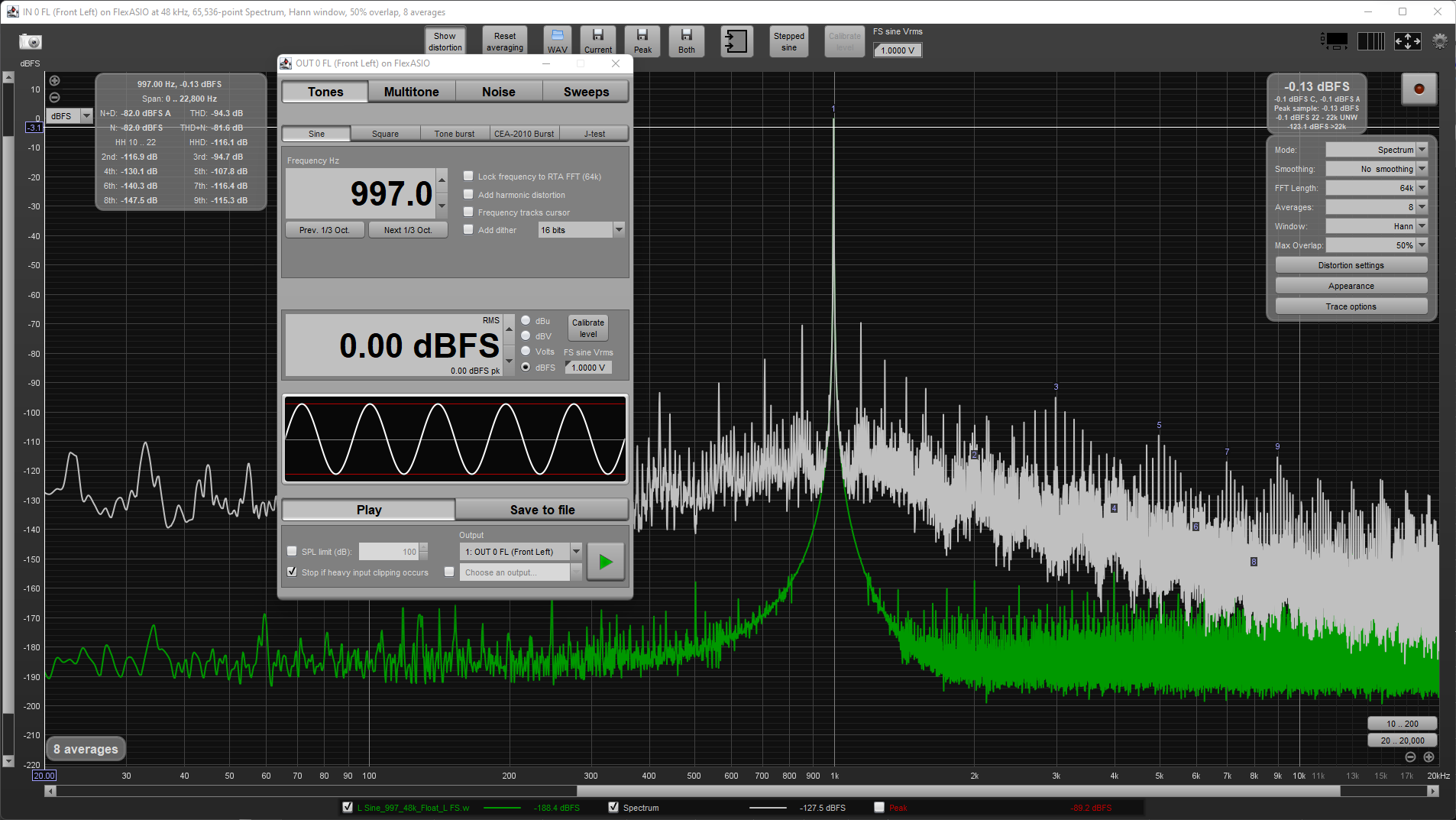Zoom in horizontal axis plus icon
1456x820 pixels.
[1428, 757]
